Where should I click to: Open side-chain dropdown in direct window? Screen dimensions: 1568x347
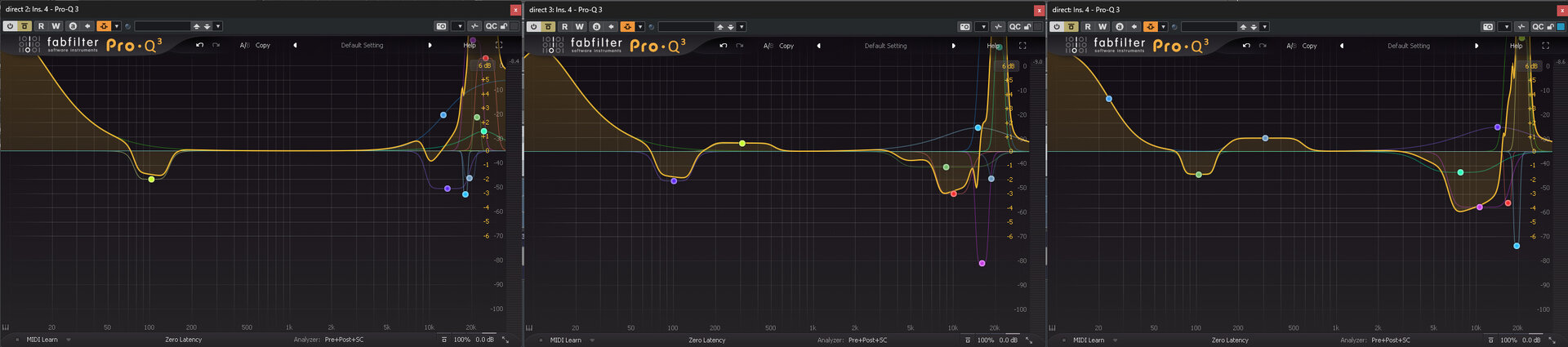1163,27
